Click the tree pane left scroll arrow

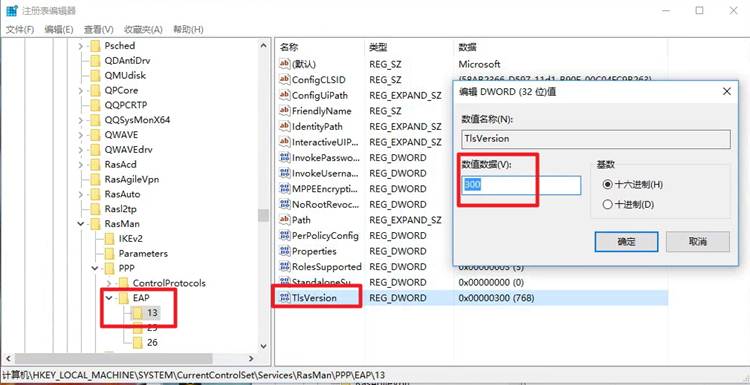coord(8,358)
